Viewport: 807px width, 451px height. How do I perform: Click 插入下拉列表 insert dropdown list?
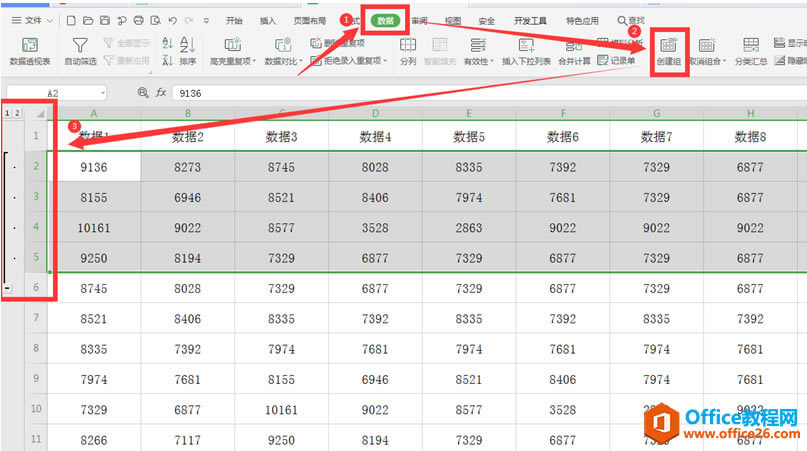tap(526, 50)
